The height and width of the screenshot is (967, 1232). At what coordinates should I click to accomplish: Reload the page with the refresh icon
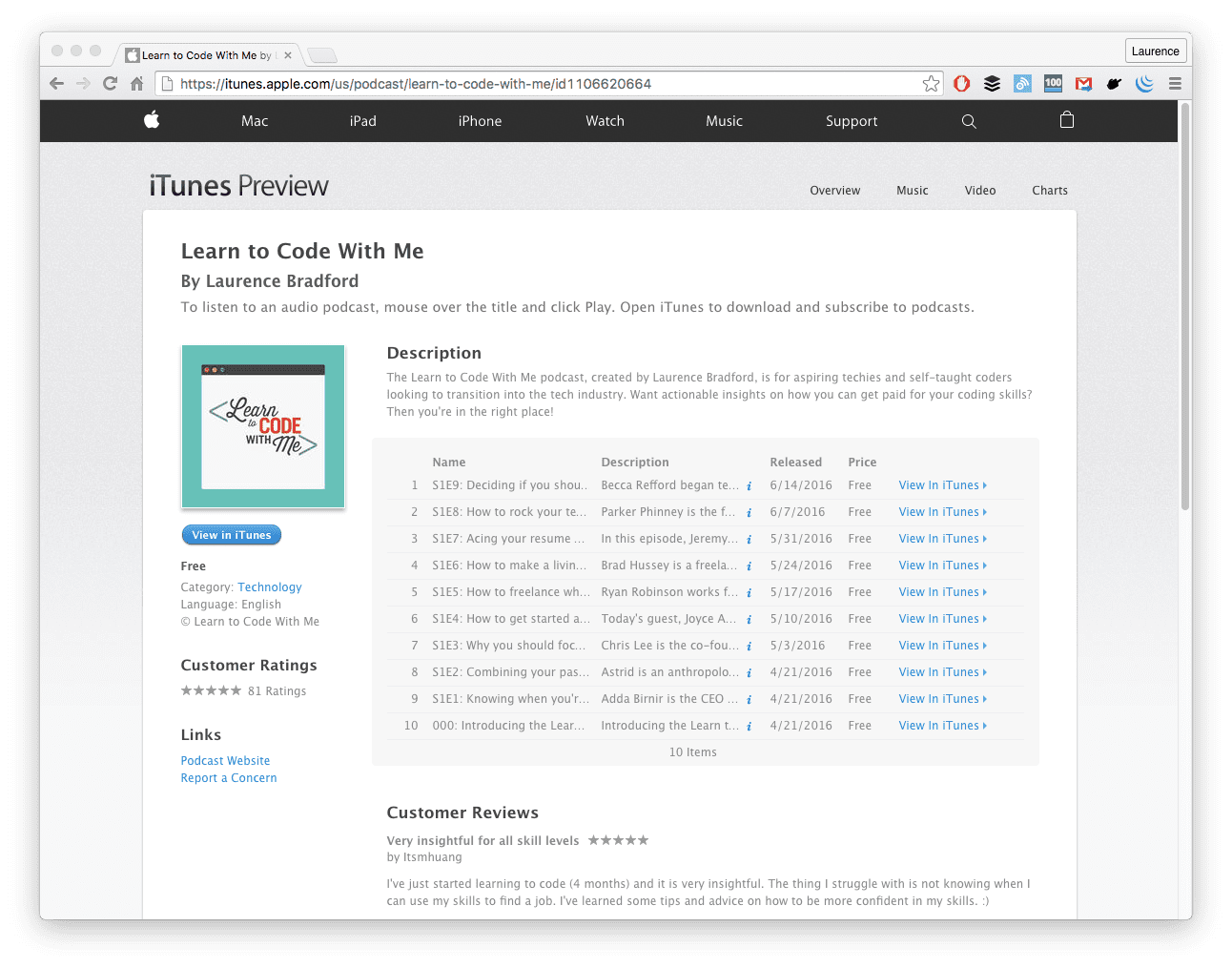(110, 84)
